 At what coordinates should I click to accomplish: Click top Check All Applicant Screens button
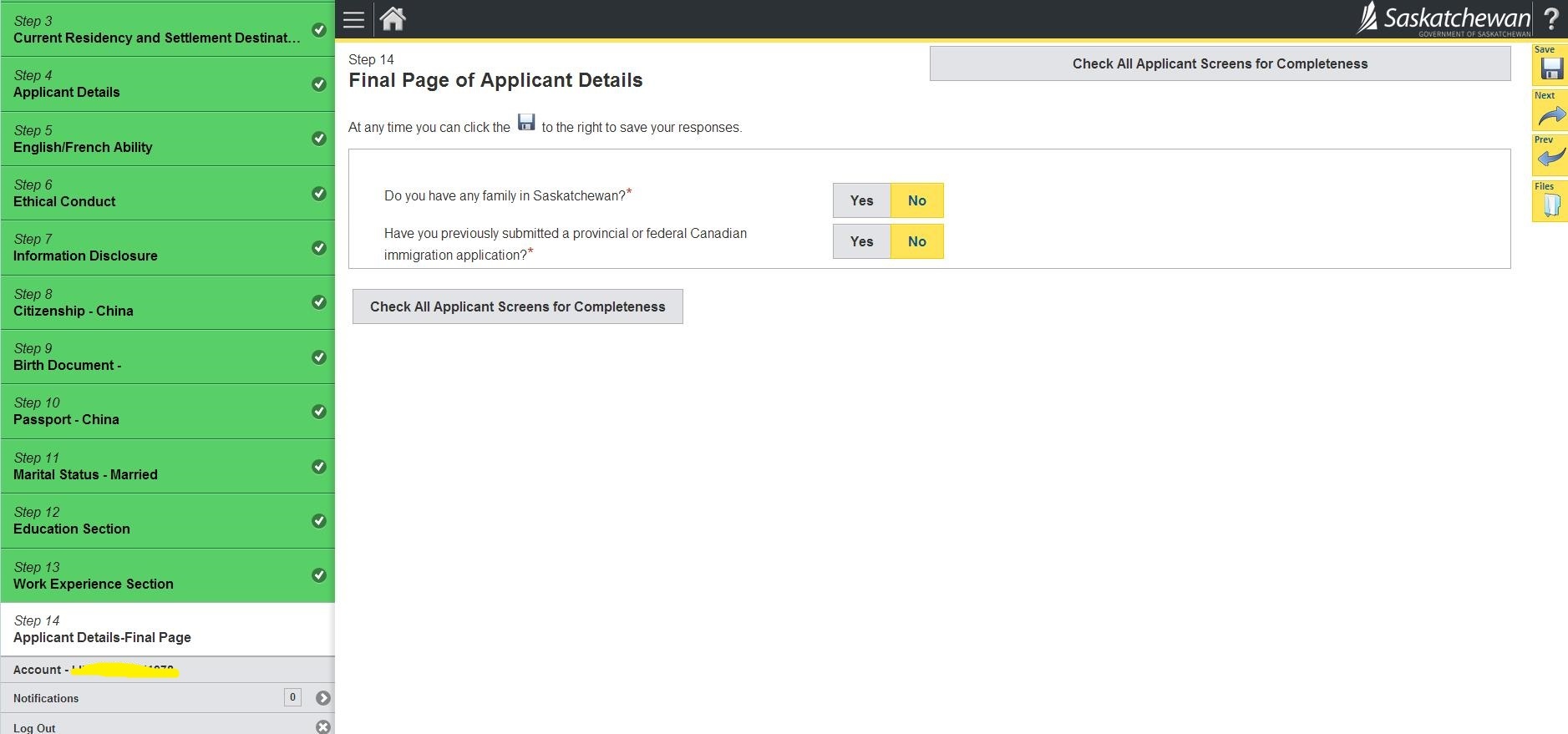point(1220,63)
